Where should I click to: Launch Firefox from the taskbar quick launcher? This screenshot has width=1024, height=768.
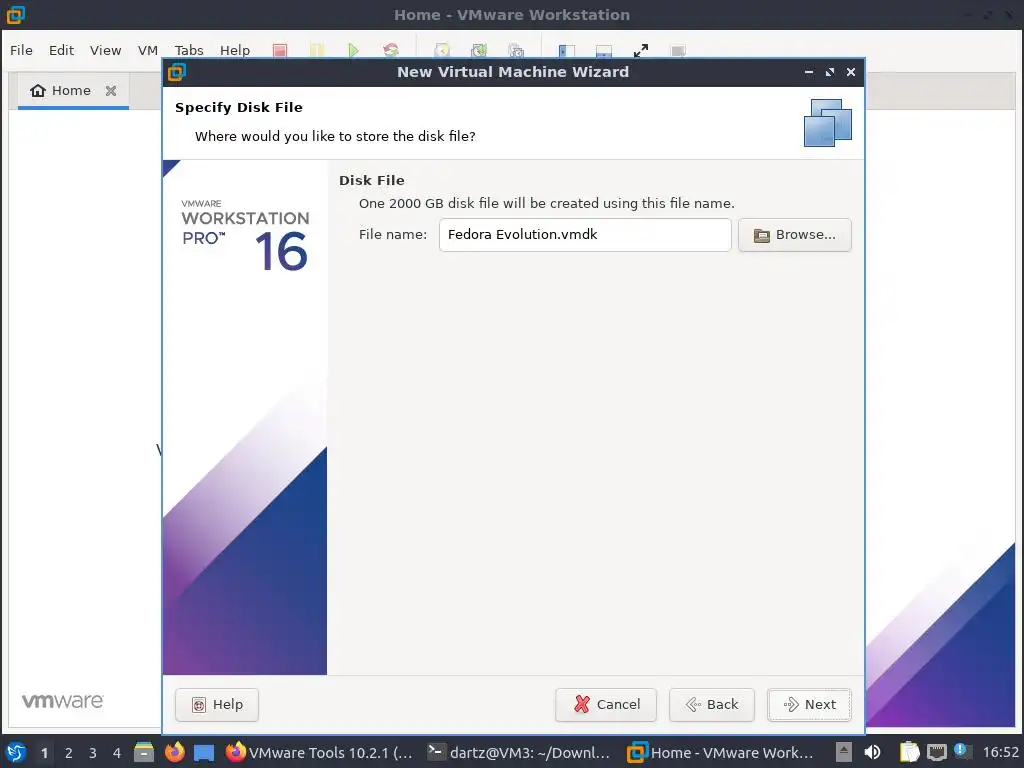click(x=174, y=752)
